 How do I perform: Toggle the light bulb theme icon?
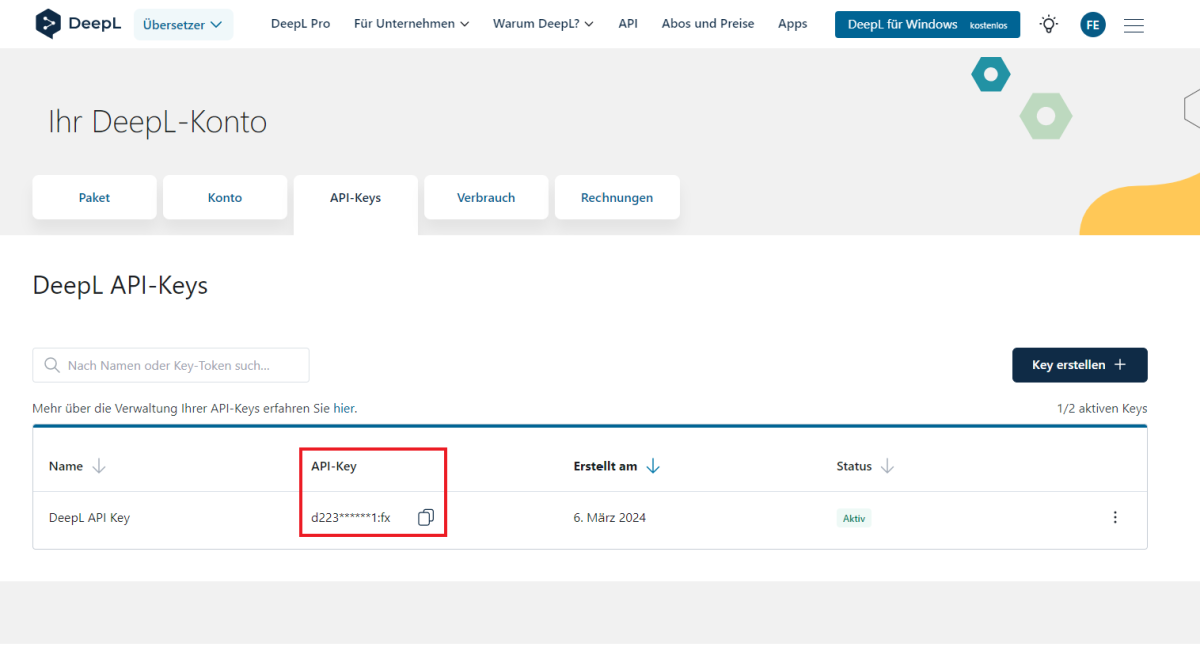[1048, 24]
